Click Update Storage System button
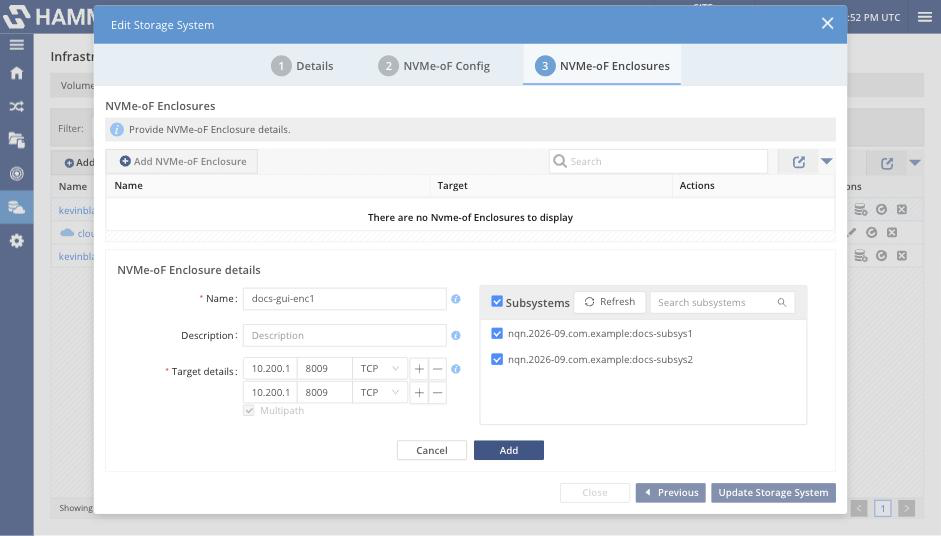Image resolution: width=941 pixels, height=536 pixels. 774,493
